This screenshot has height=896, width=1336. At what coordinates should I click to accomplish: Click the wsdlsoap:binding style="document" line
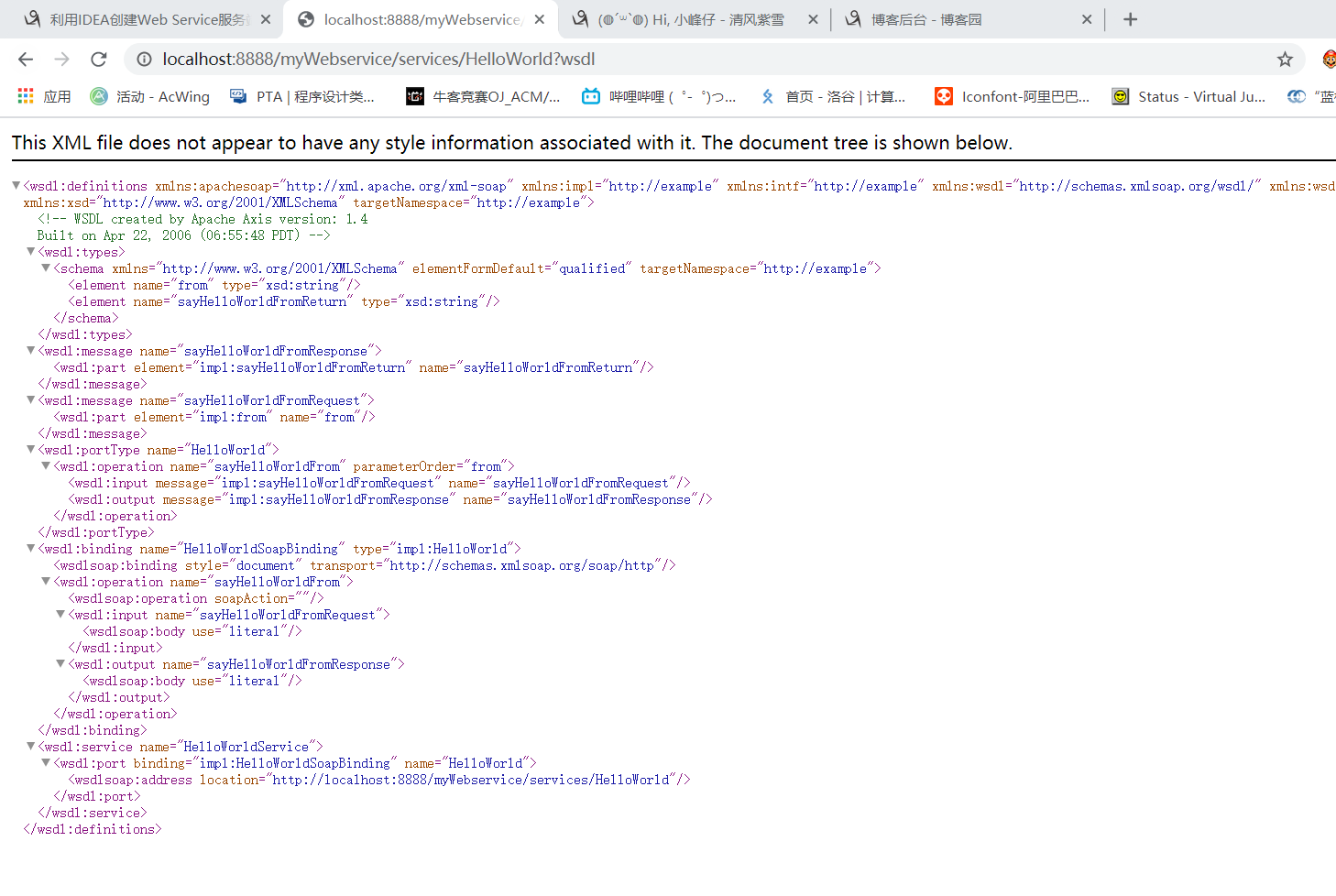click(365, 565)
